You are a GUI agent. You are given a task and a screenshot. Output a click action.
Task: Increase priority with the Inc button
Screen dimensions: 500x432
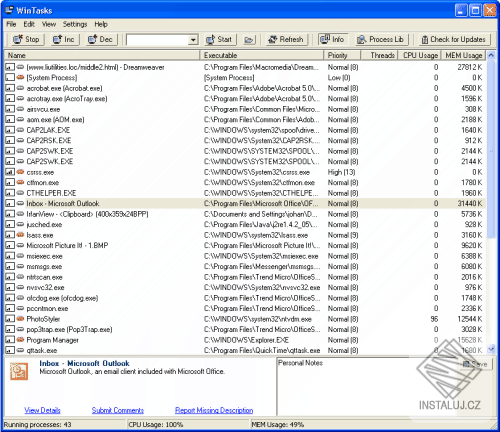click(64, 40)
